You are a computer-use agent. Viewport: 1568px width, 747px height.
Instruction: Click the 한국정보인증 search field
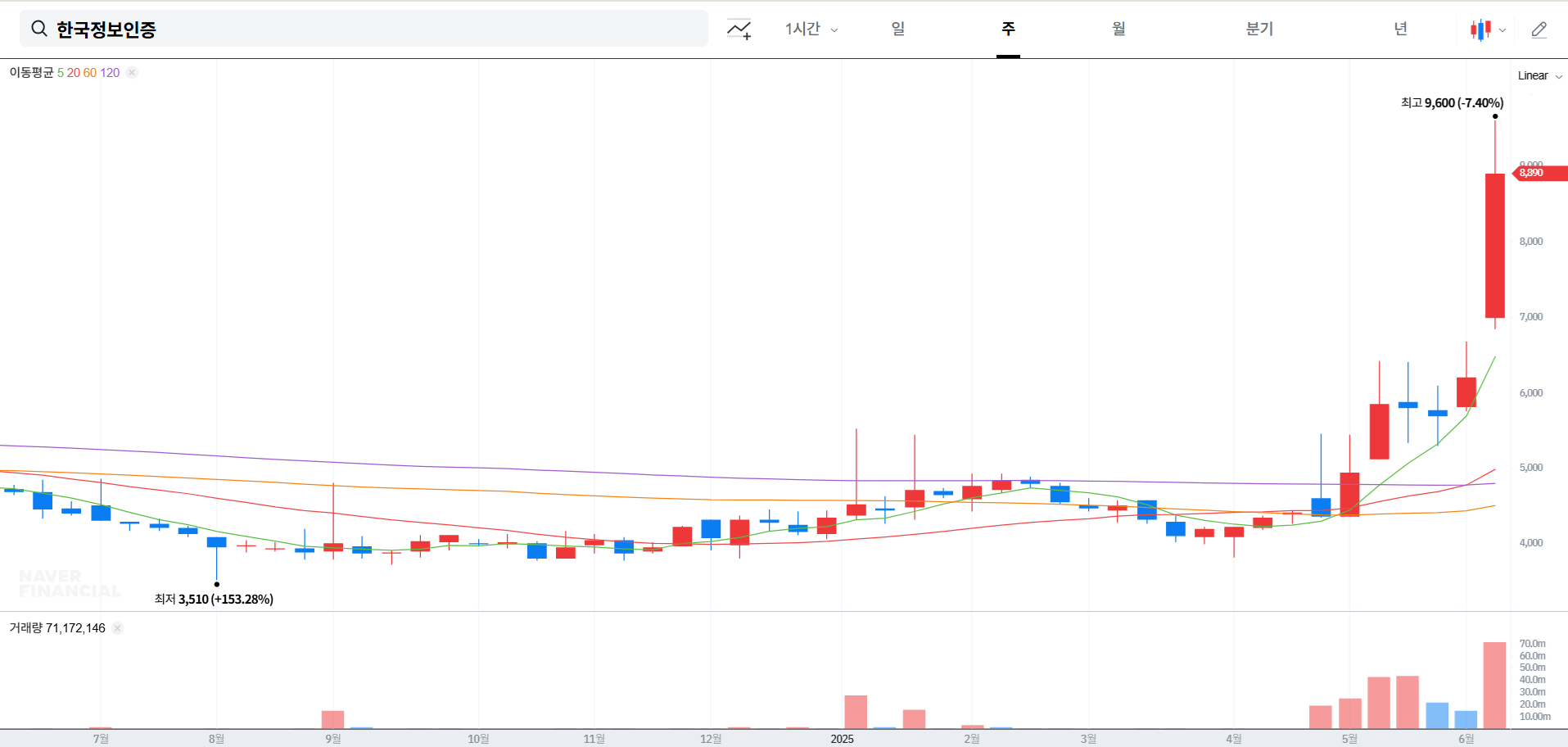(x=364, y=29)
